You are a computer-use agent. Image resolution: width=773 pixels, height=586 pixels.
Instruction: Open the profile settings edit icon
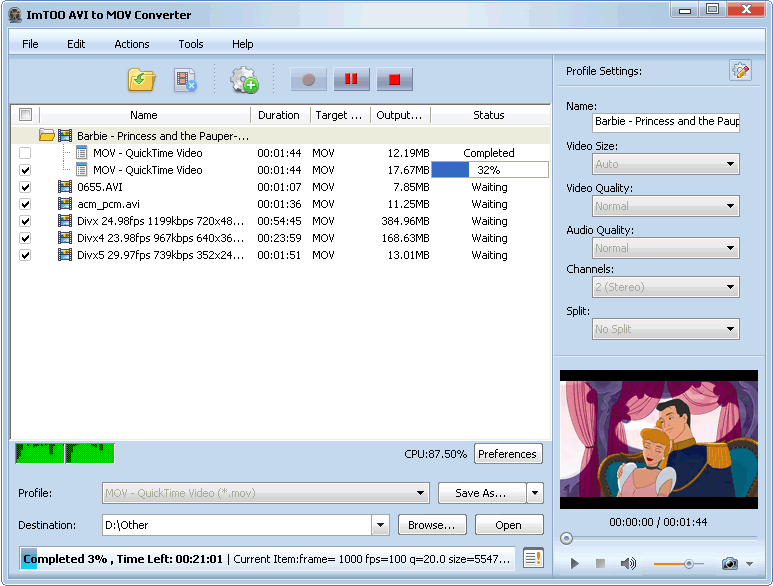[740, 70]
